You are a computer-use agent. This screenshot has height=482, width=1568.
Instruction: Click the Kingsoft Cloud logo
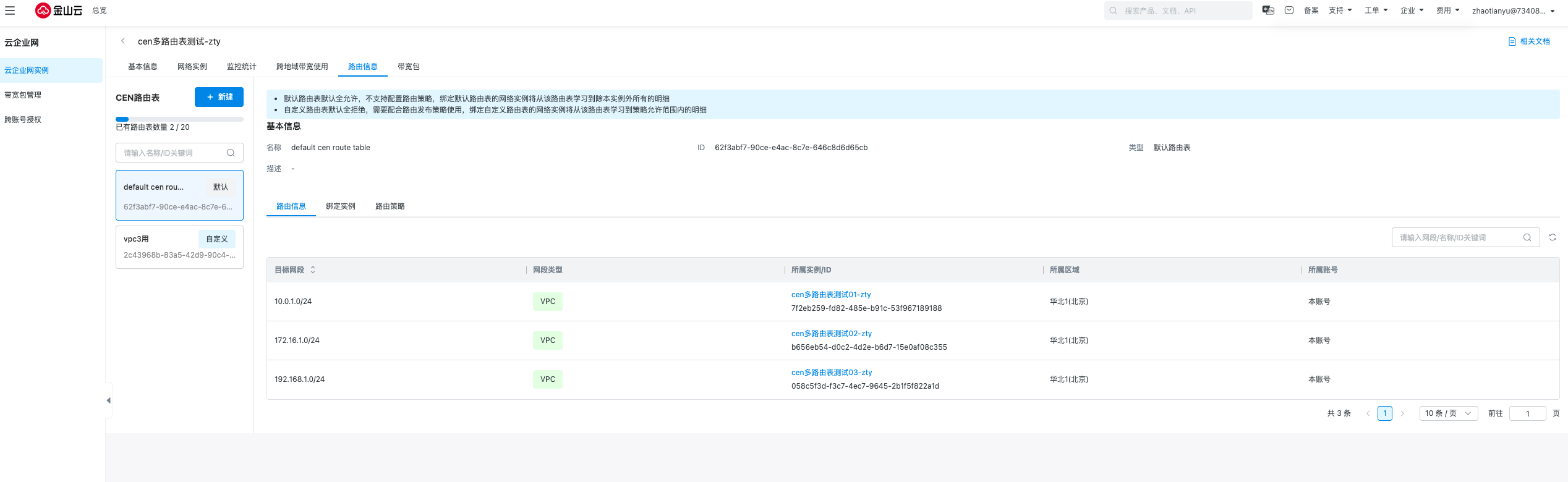pyautogui.click(x=59, y=11)
